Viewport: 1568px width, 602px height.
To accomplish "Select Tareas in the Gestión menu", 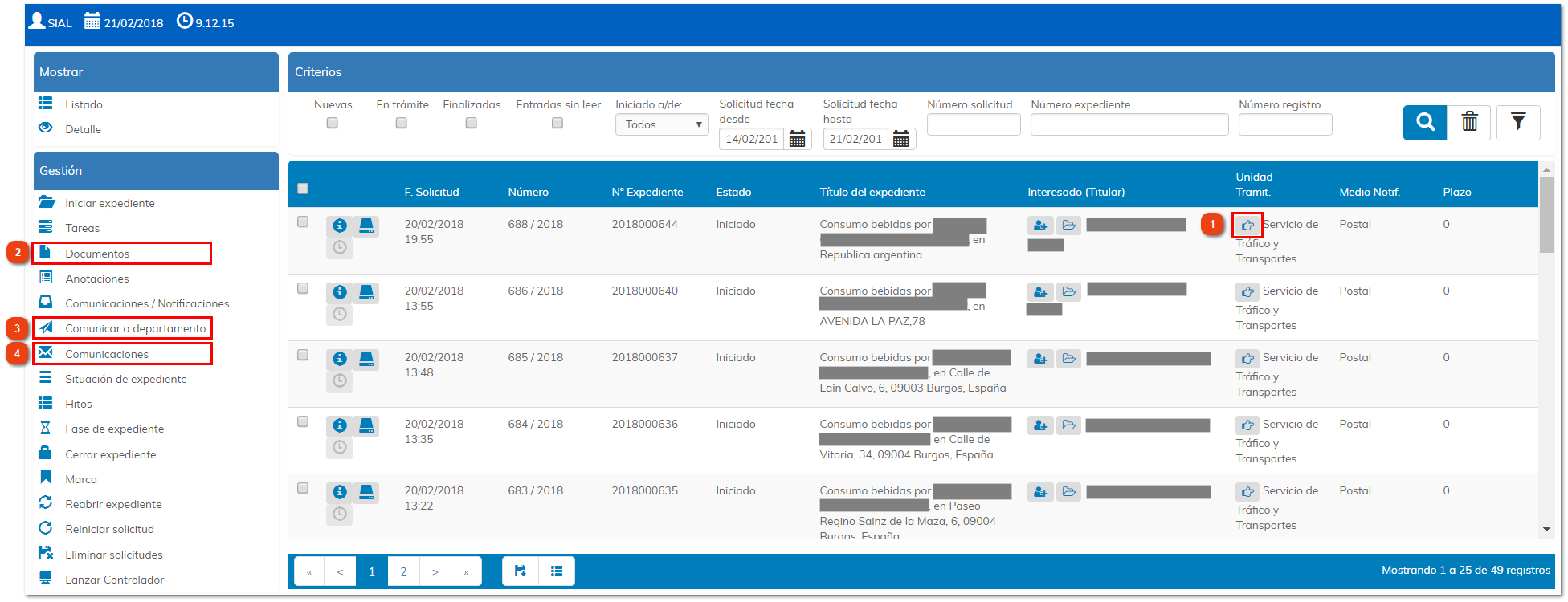I will pyautogui.click(x=82, y=228).
